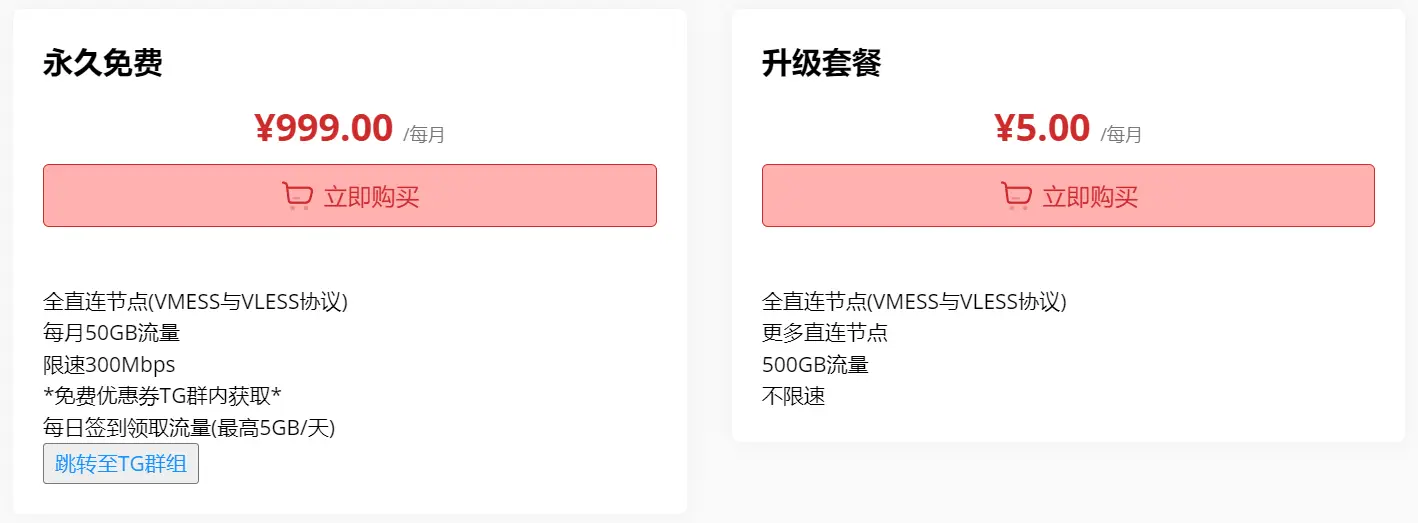The height and width of the screenshot is (523, 1418).
Task: Click the 500GB流量 feature line
Action: tap(815, 365)
